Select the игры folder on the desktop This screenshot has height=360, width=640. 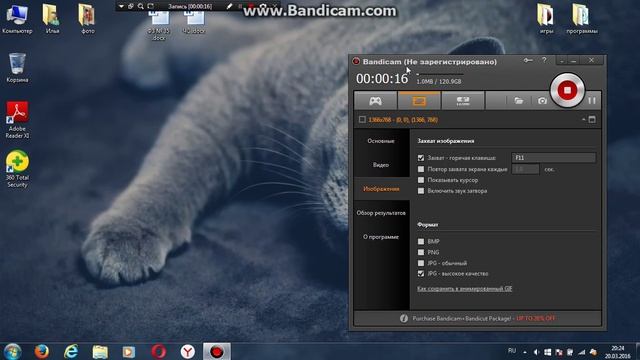pyautogui.click(x=547, y=19)
